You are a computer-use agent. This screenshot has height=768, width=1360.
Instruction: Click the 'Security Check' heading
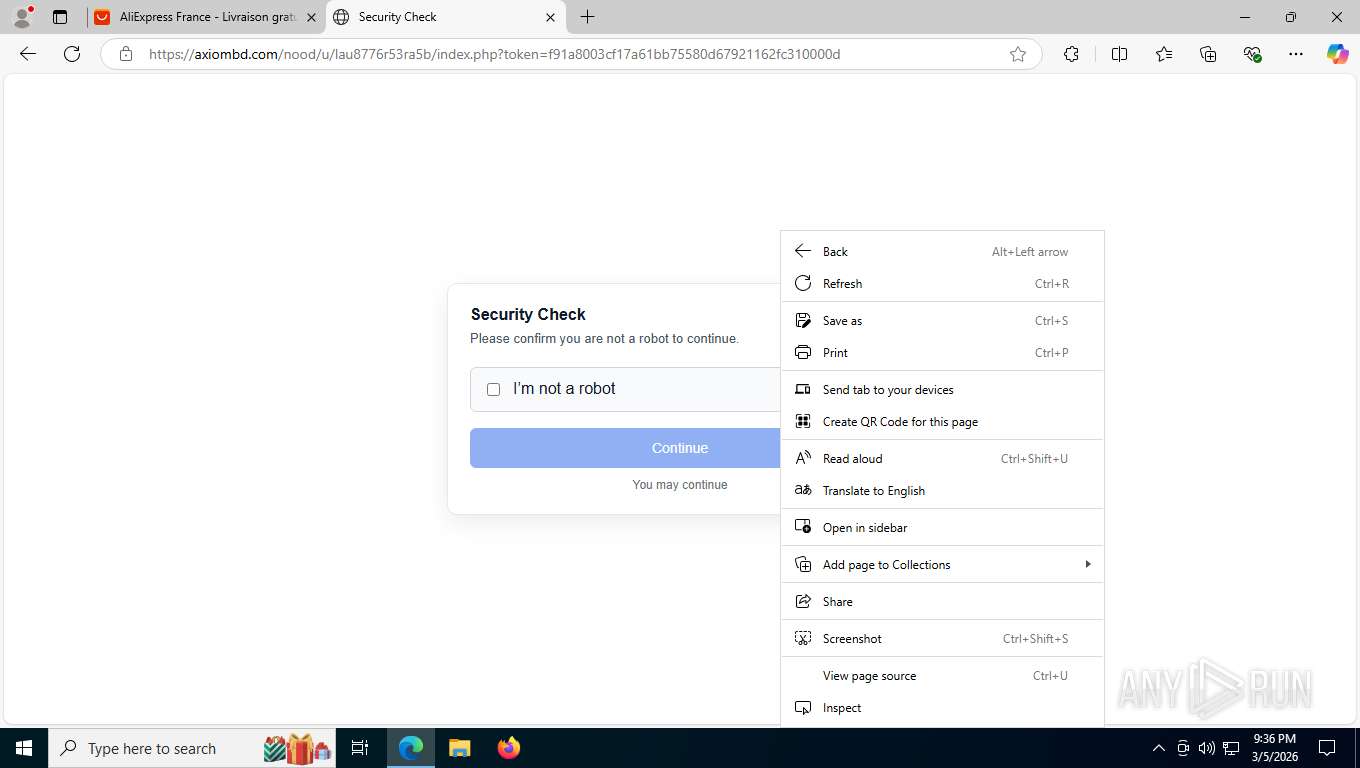point(528,314)
